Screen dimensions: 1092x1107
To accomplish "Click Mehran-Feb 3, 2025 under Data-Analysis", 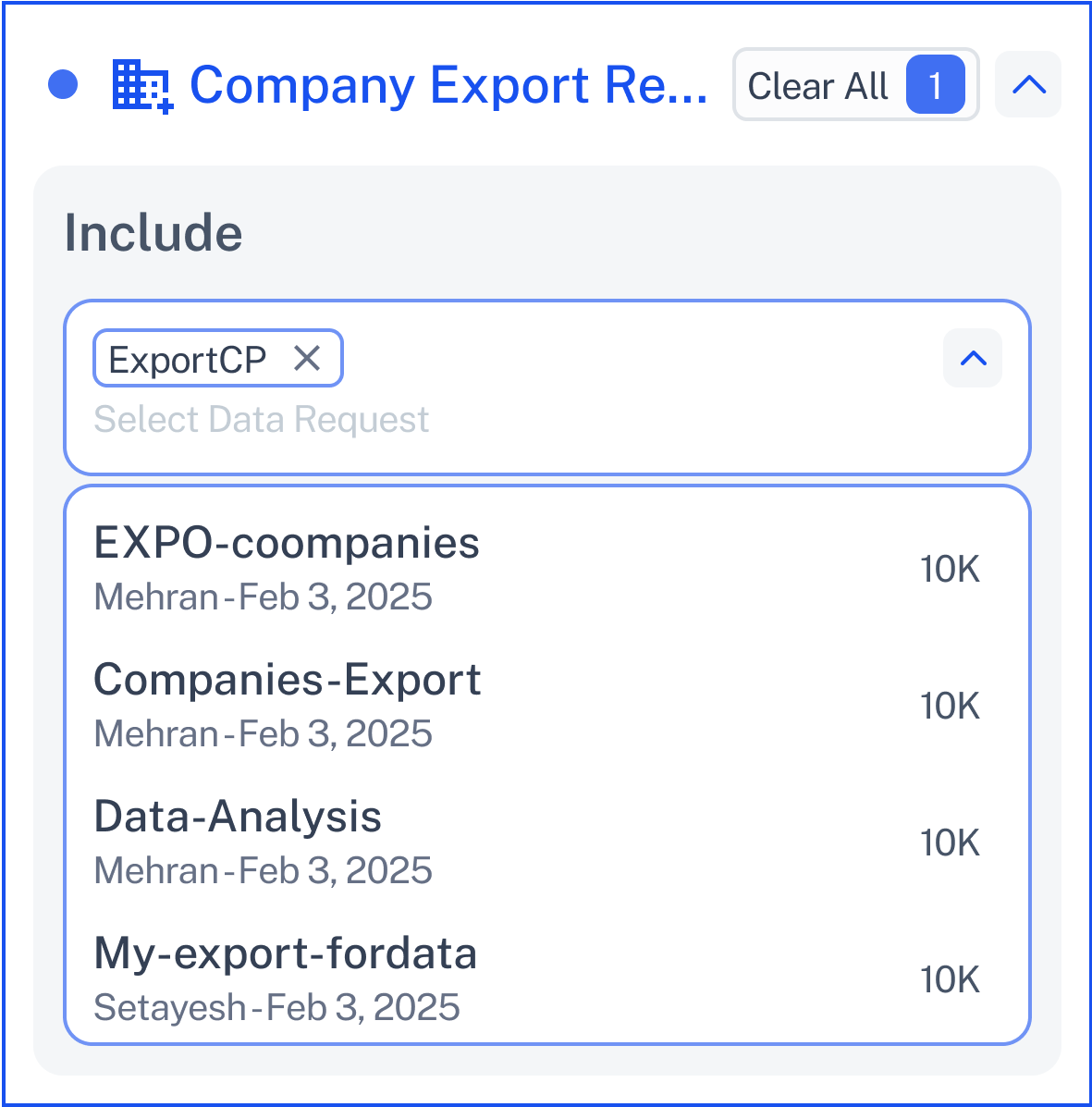I will tap(263, 870).
